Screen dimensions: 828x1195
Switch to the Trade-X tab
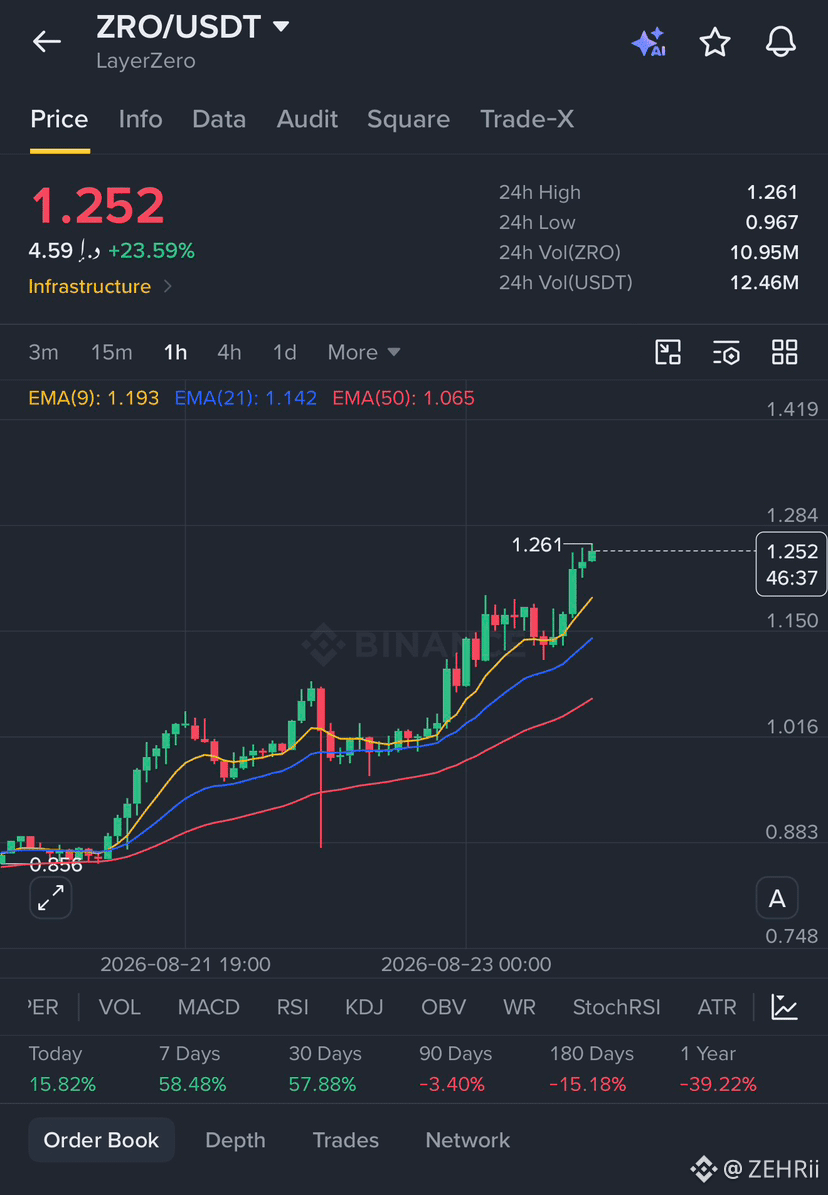(x=527, y=119)
